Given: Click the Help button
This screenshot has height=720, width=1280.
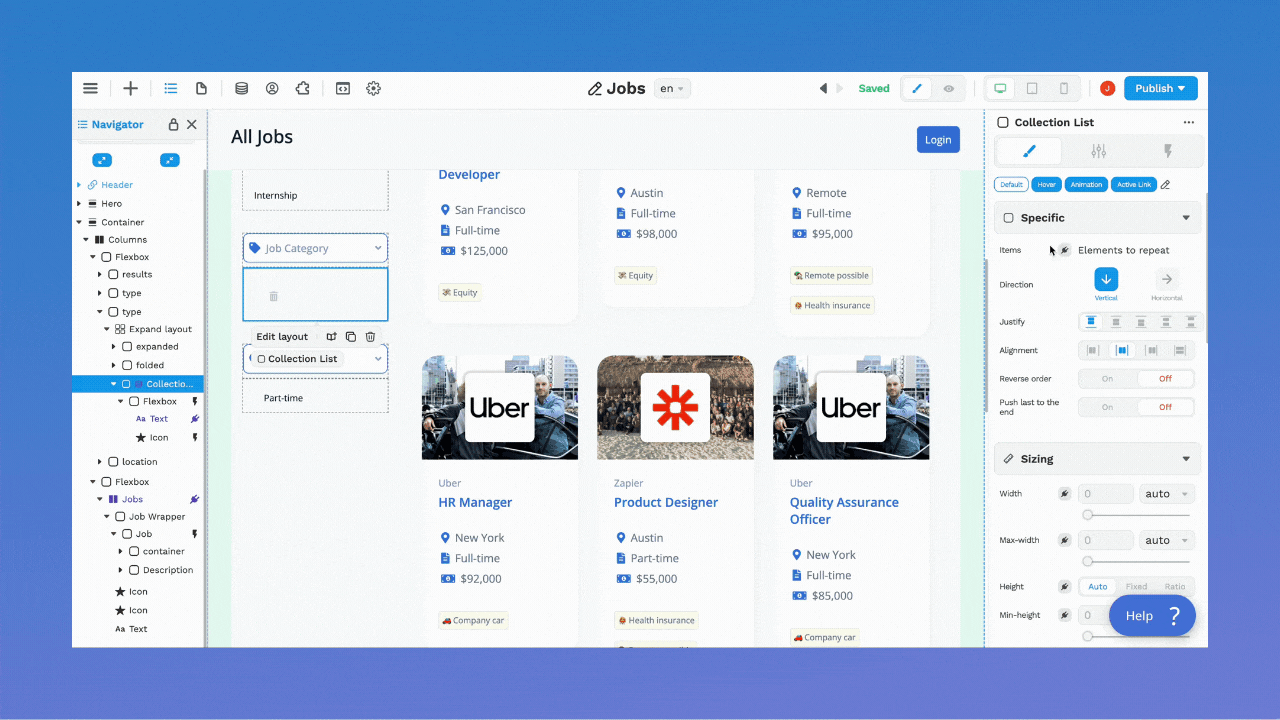Looking at the screenshot, I should pyautogui.click(x=1152, y=616).
